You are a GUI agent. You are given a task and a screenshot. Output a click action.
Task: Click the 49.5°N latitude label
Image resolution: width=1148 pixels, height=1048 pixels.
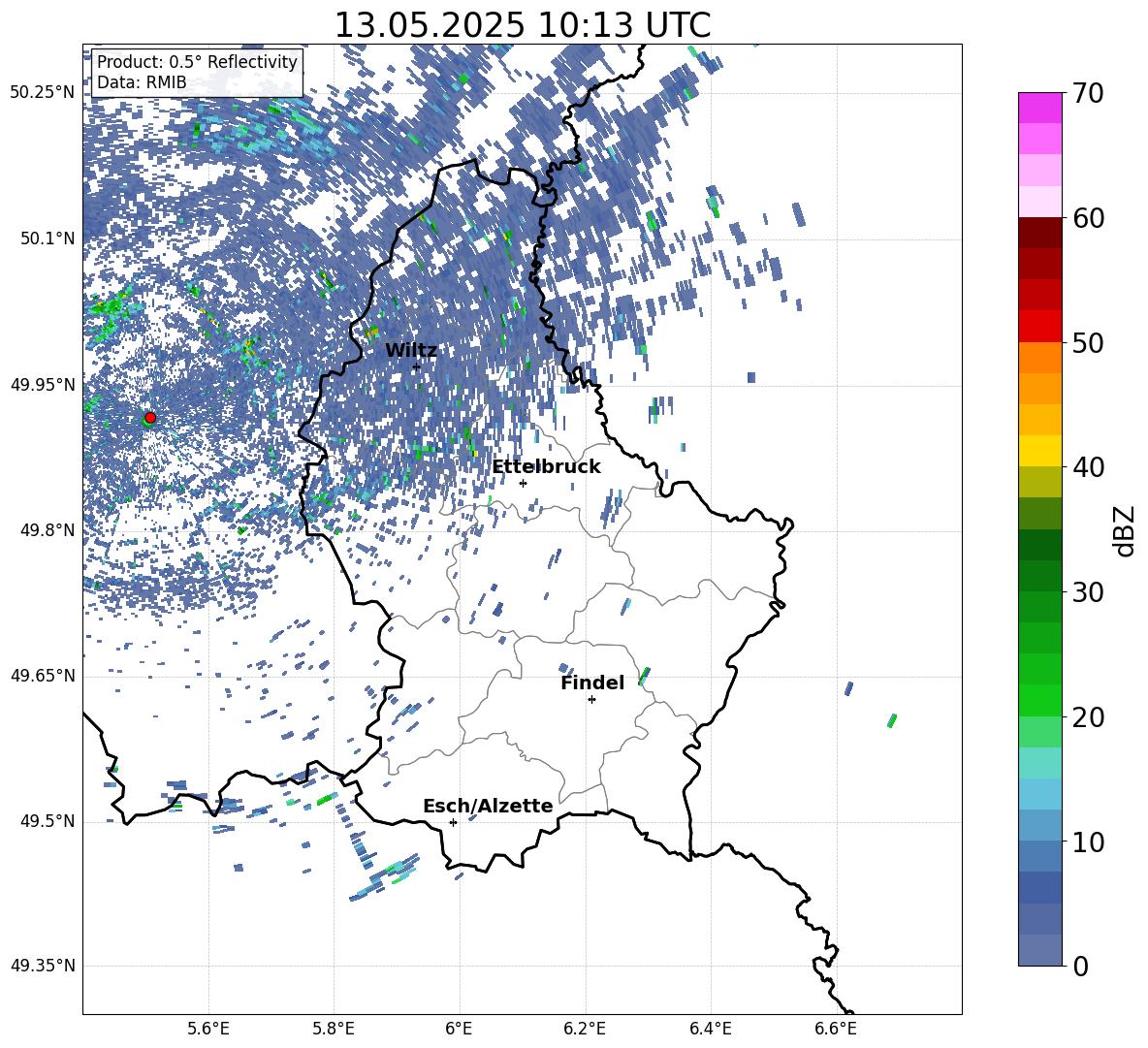point(48,821)
